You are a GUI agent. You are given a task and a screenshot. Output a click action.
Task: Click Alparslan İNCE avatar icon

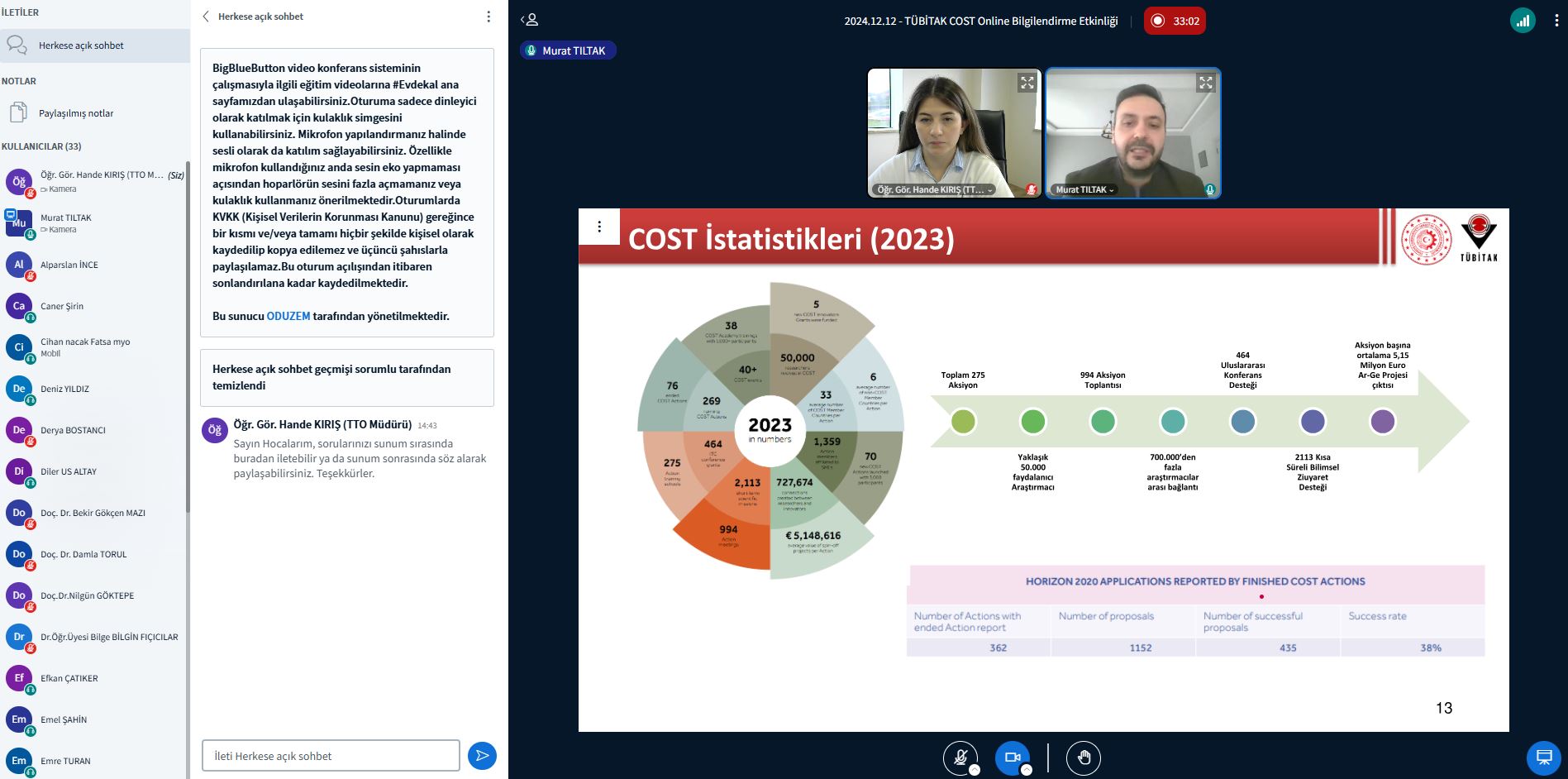click(19, 265)
